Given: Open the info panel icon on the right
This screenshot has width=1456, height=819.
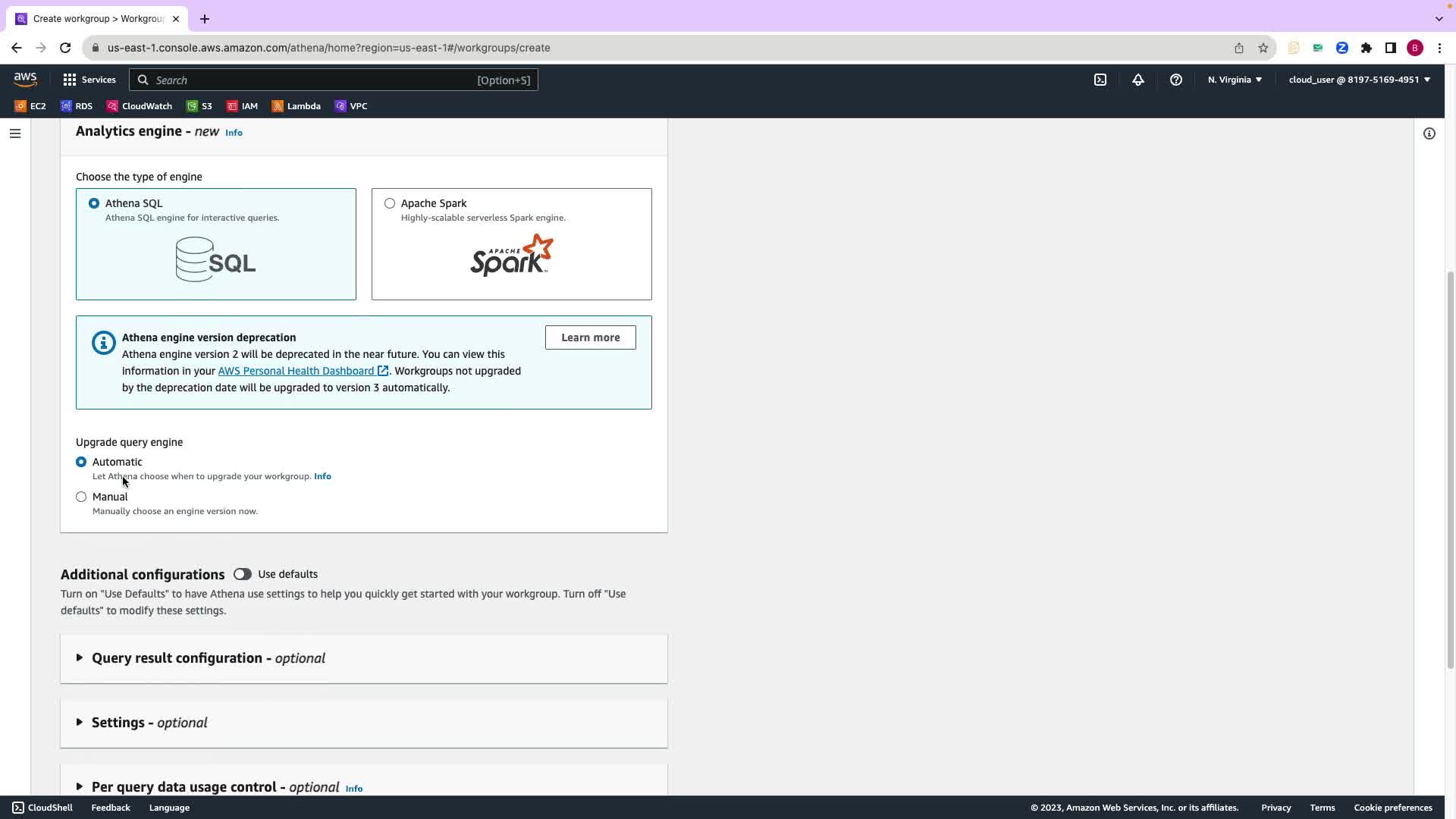Looking at the screenshot, I should coord(1429,133).
